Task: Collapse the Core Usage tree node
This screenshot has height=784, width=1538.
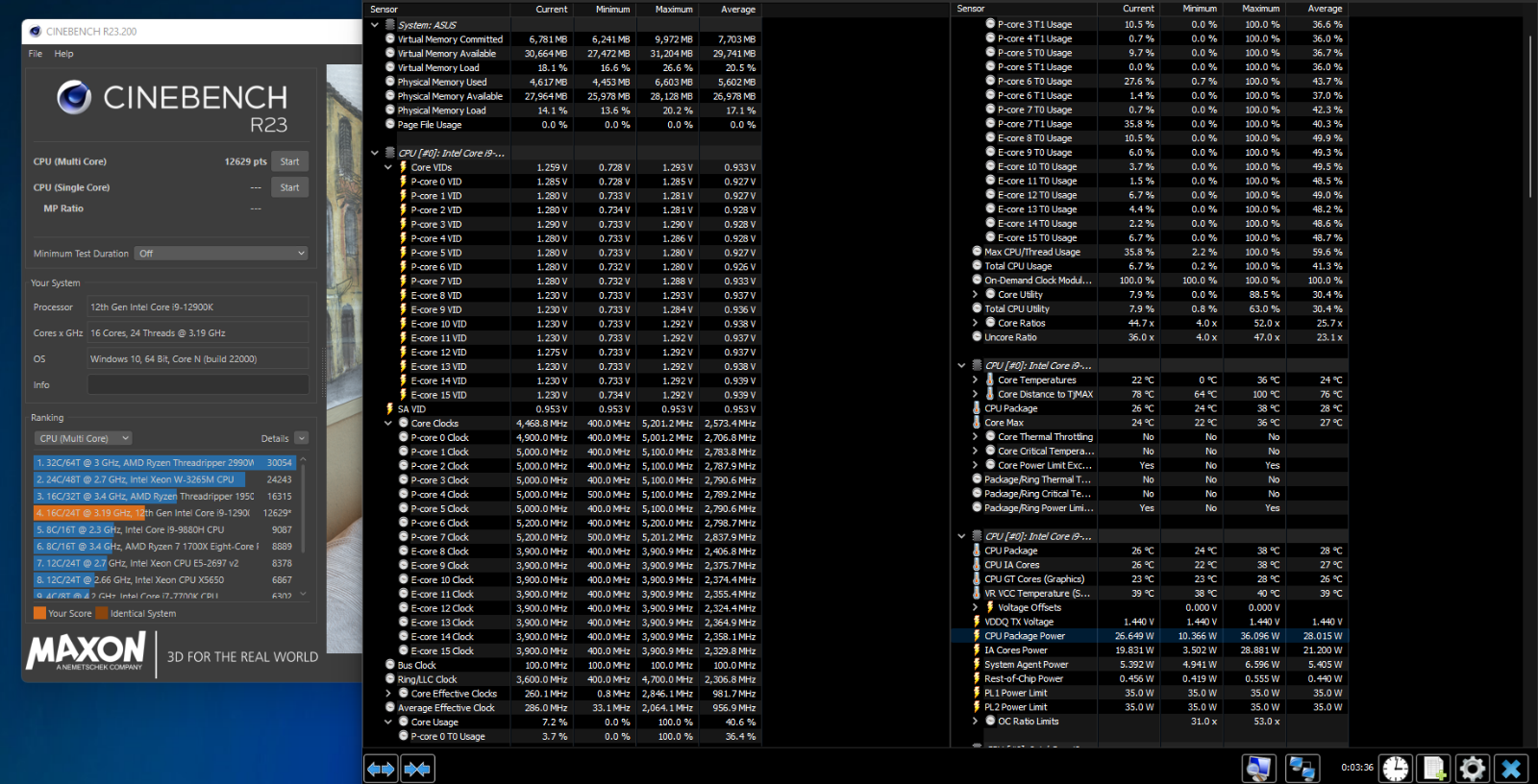Action: (388, 722)
